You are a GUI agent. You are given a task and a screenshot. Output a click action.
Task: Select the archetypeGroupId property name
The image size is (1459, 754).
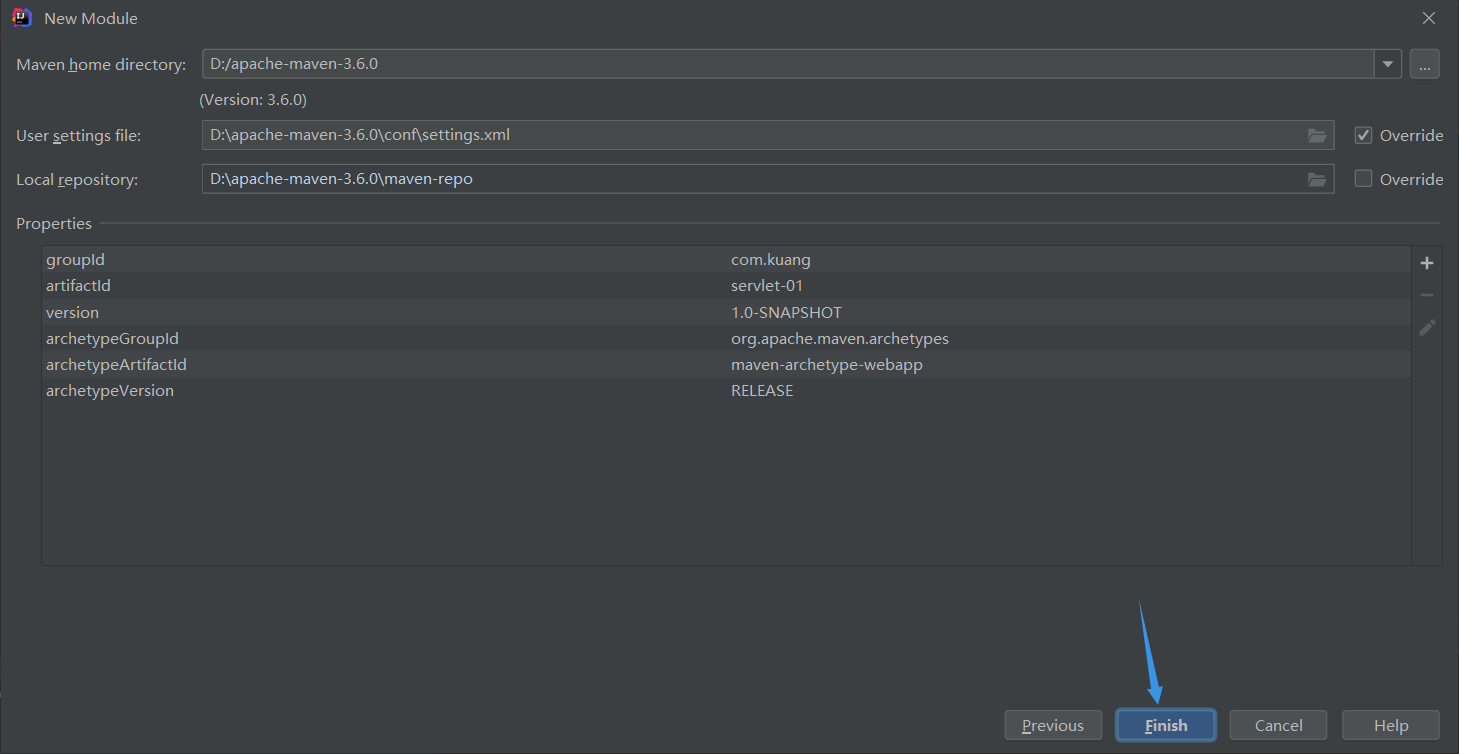point(112,338)
